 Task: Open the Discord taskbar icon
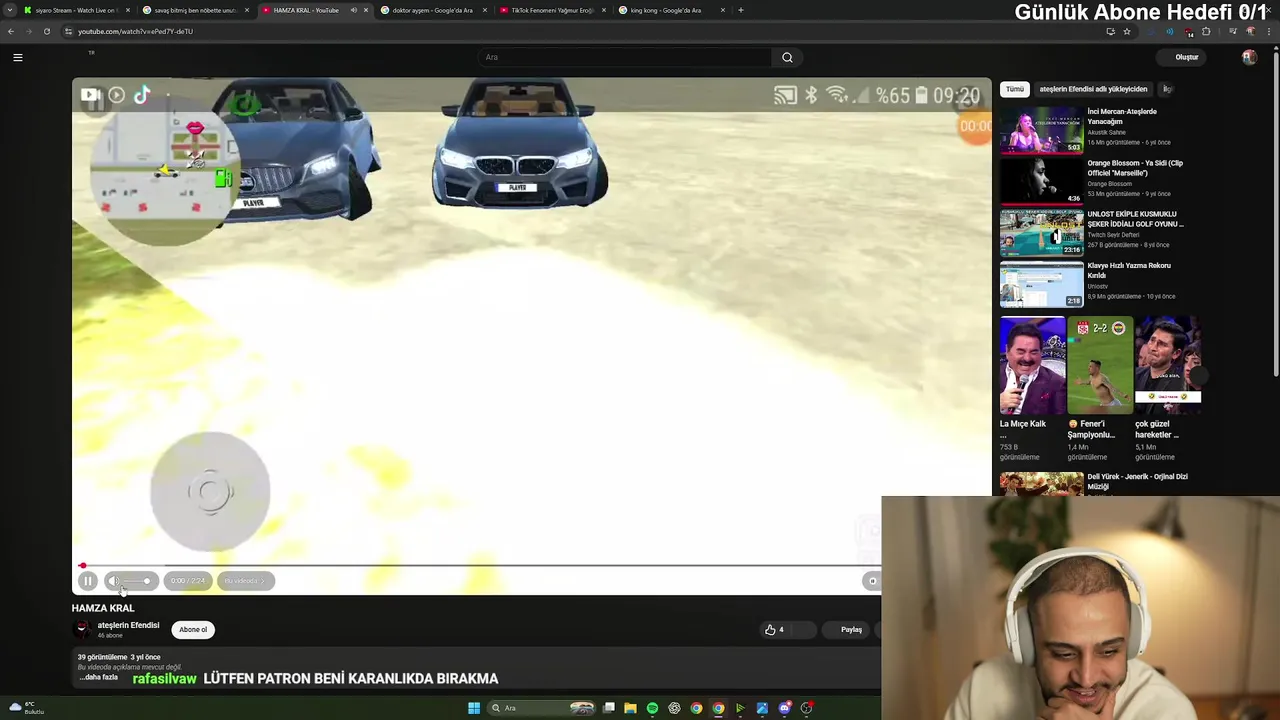coord(784,708)
